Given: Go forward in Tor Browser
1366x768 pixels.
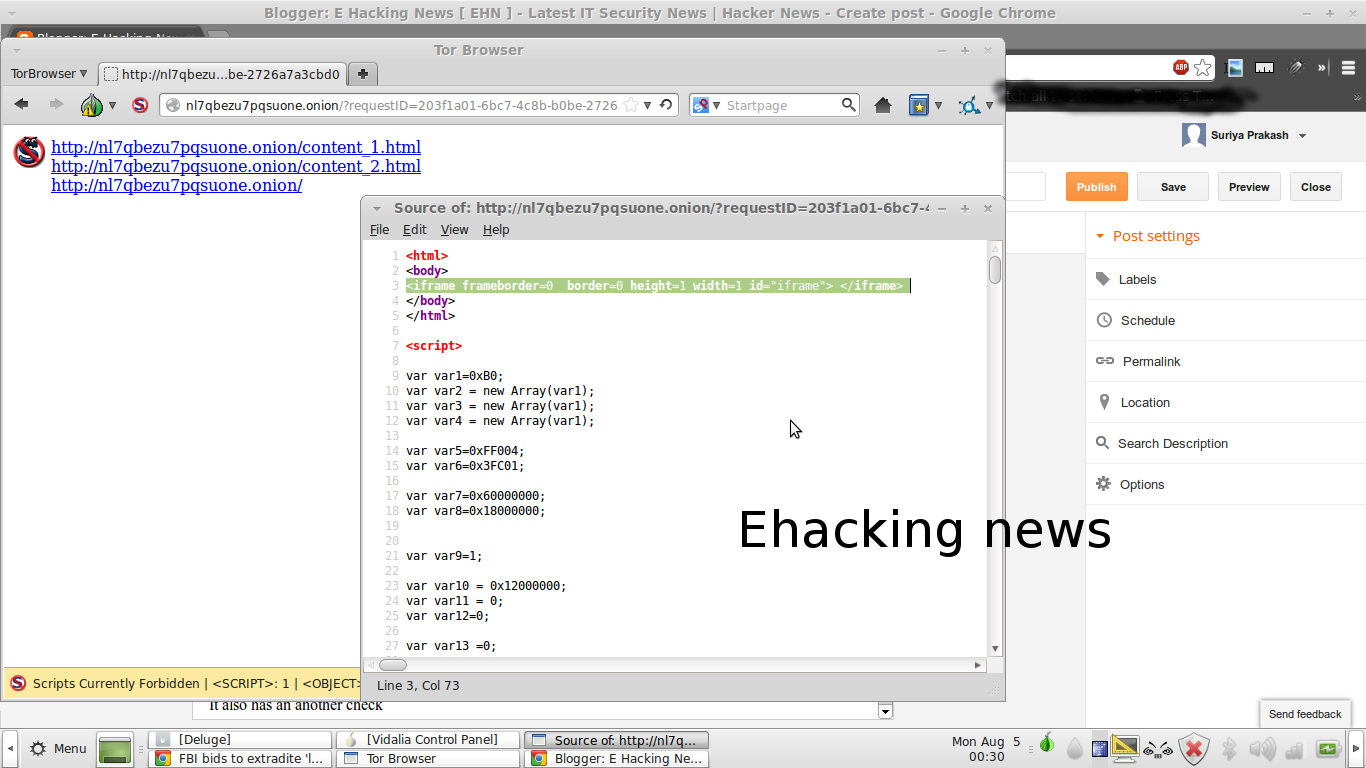Looking at the screenshot, I should [x=56, y=105].
